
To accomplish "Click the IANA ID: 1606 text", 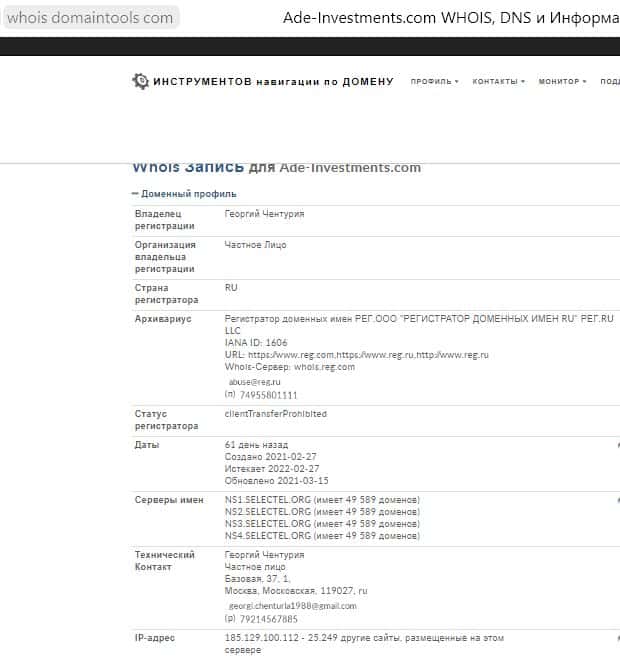I will 256,342.
